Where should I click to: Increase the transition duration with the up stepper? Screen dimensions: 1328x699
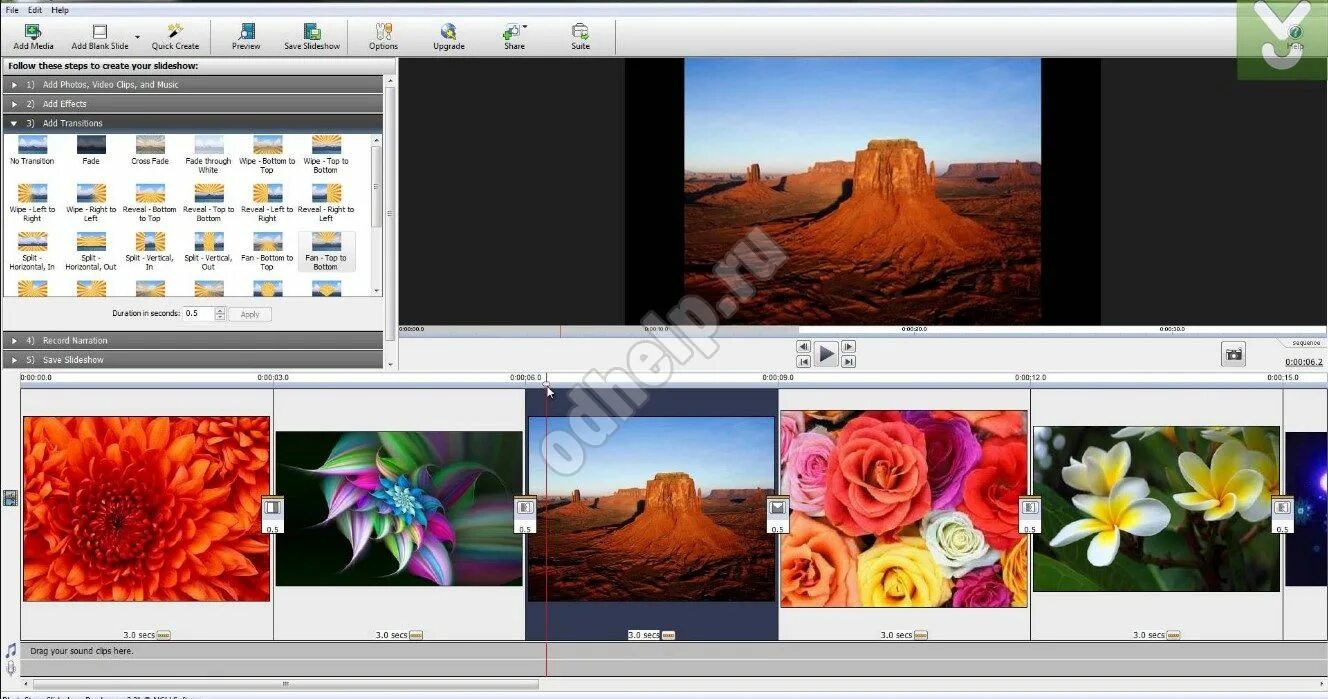[x=220, y=310]
